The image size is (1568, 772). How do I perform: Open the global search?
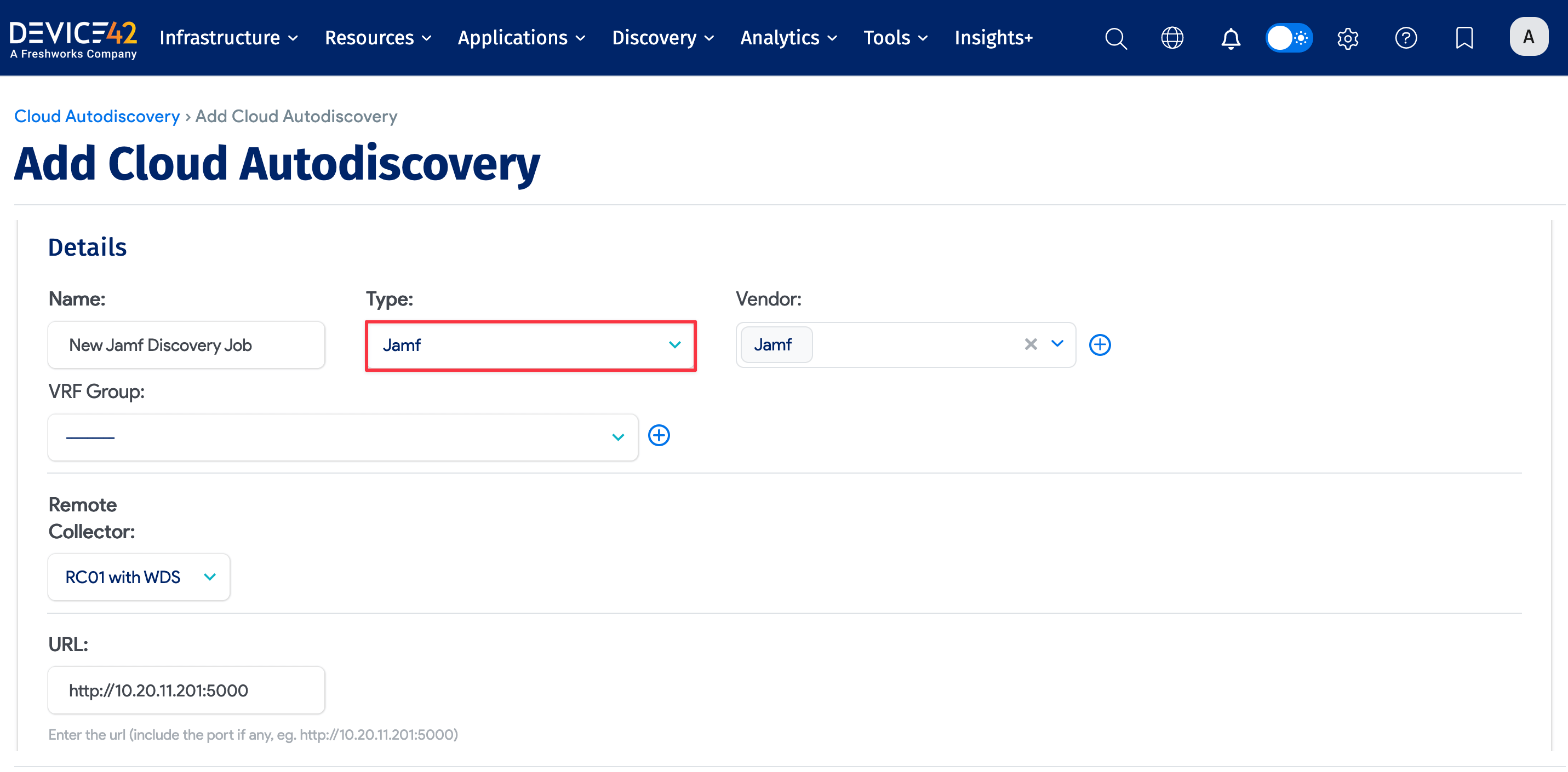coord(1116,38)
